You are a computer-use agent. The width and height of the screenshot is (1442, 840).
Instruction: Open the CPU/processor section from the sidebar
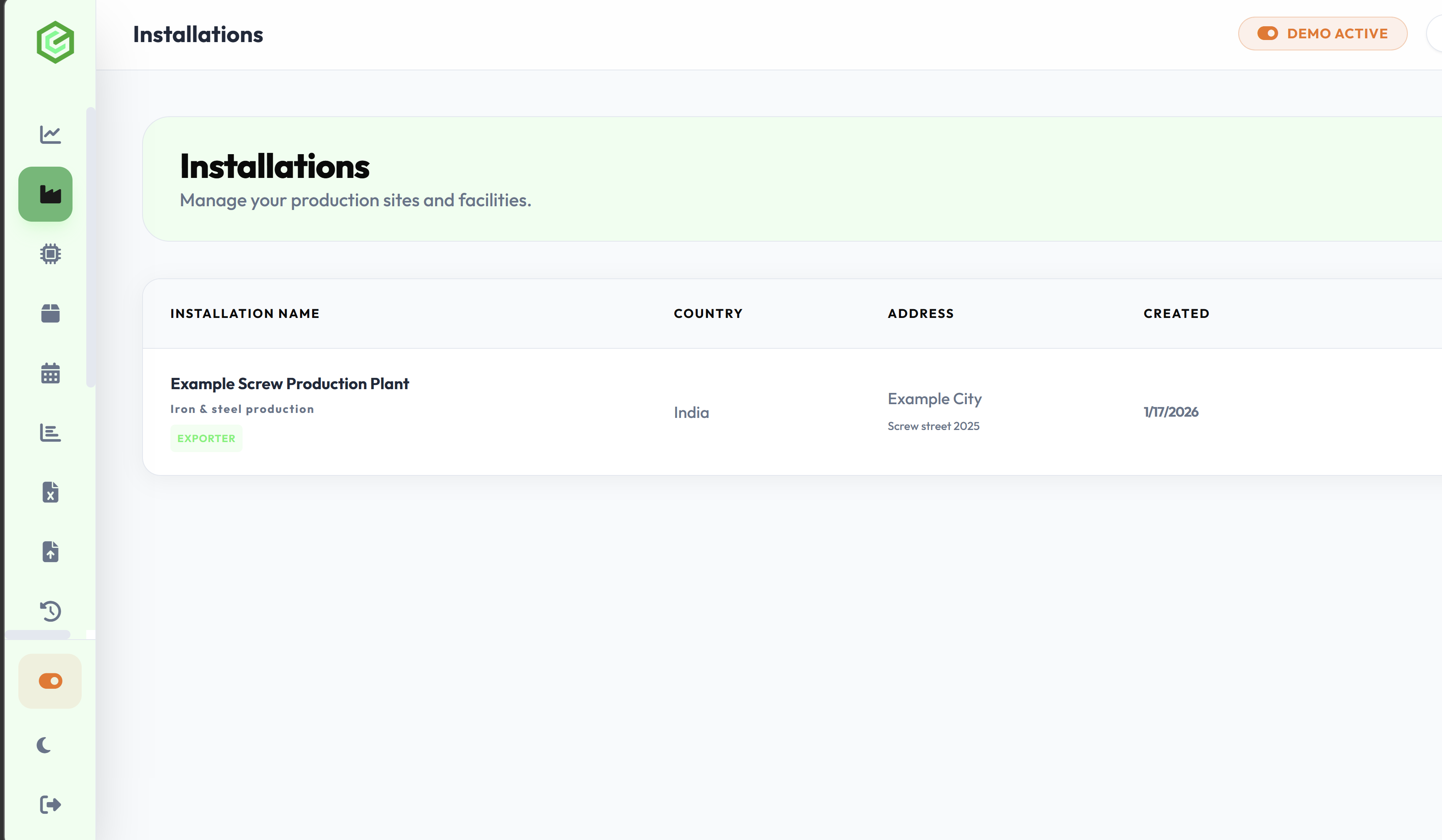click(50, 254)
